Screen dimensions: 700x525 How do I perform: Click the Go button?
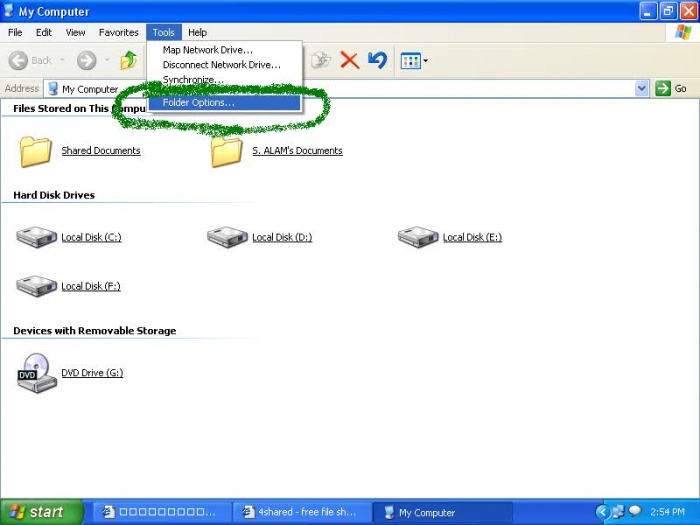pyautogui.click(x=671, y=88)
